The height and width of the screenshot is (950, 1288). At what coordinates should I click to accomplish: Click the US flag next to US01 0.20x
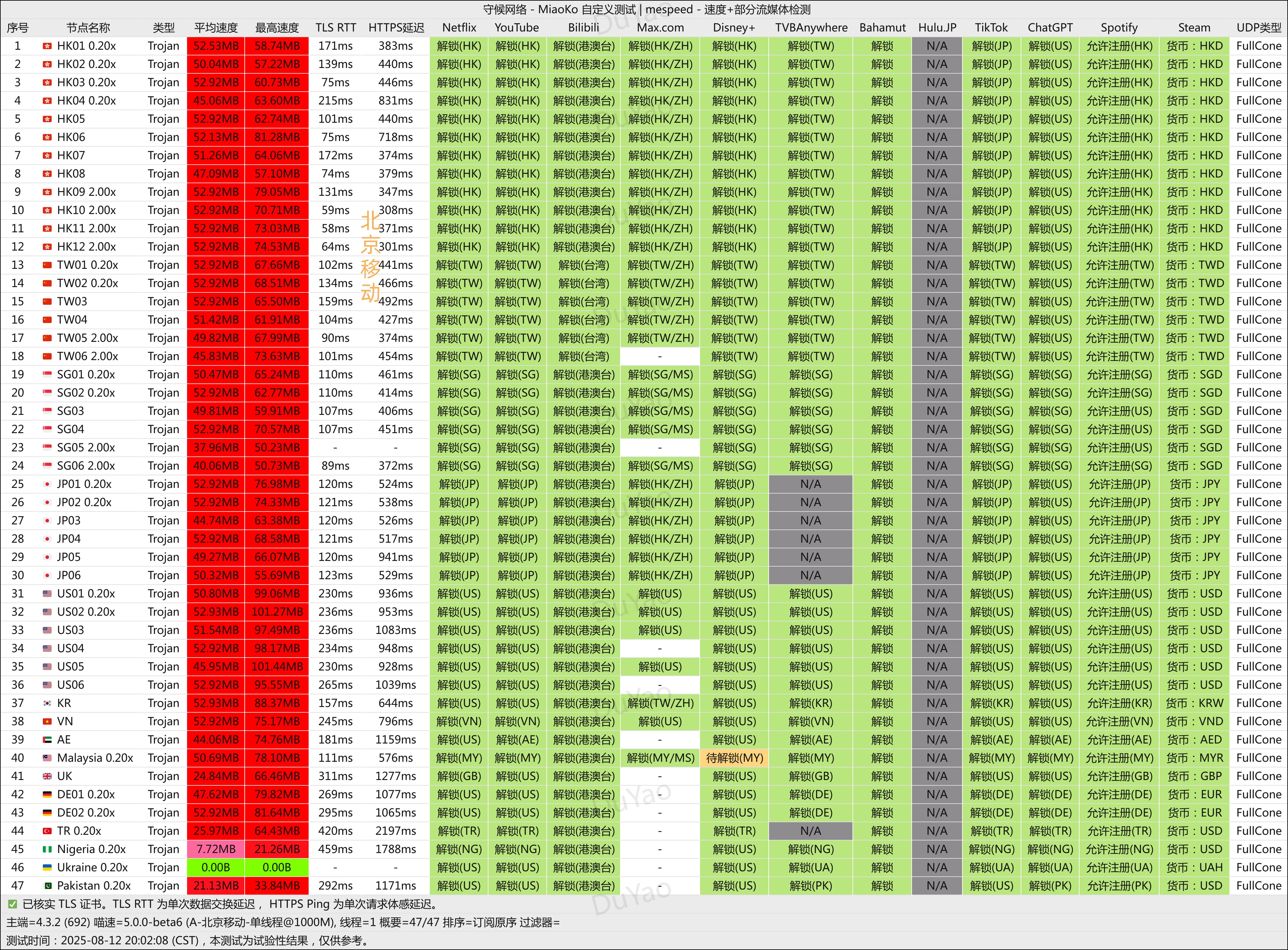tap(47, 593)
